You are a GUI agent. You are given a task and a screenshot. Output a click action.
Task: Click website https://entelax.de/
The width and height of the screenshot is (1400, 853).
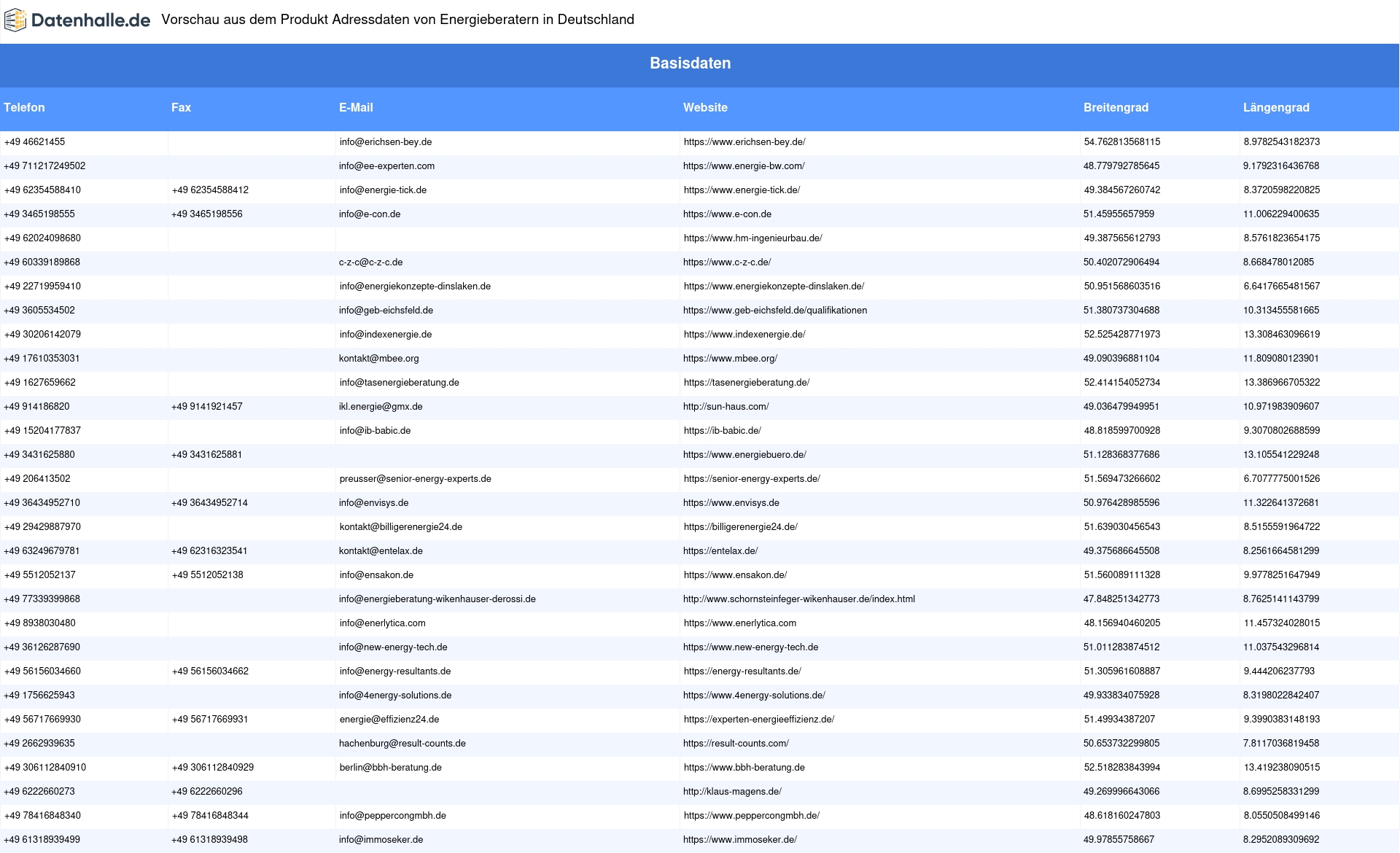click(x=720, y=551)
